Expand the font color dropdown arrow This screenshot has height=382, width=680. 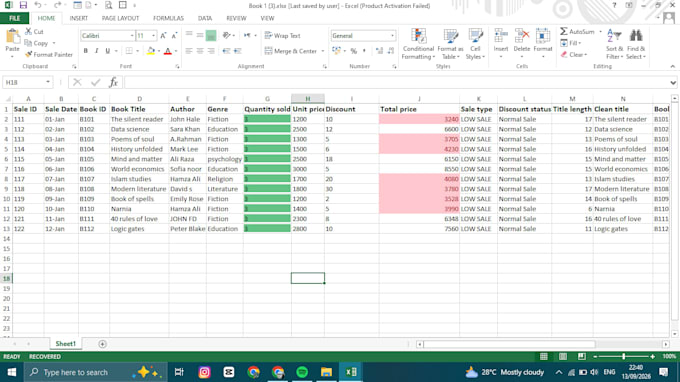[x=176, y=51]
